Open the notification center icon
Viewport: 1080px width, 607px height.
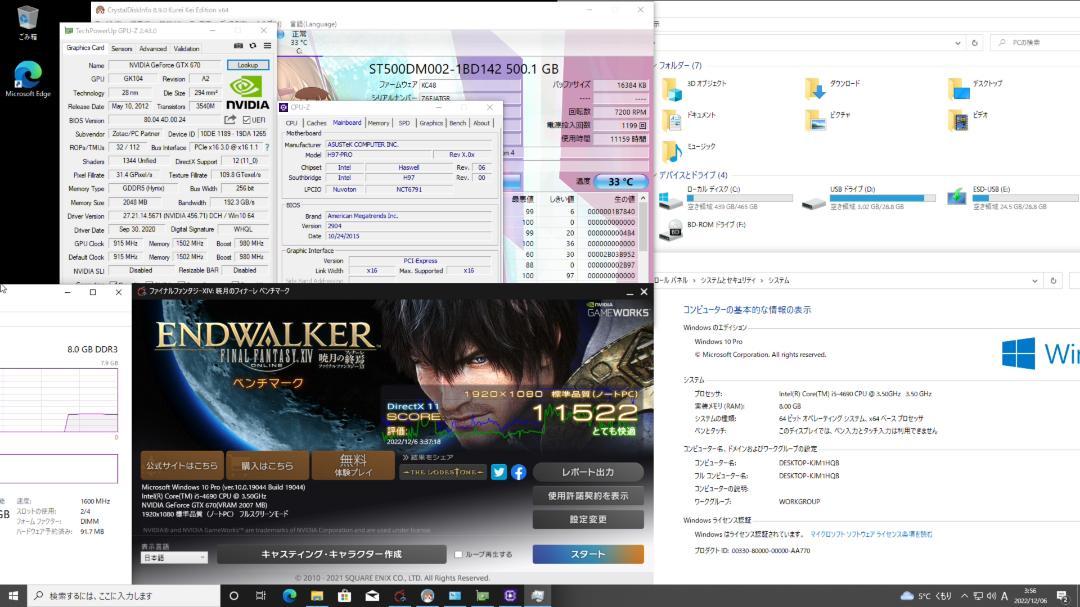[x=1062, y=595]
